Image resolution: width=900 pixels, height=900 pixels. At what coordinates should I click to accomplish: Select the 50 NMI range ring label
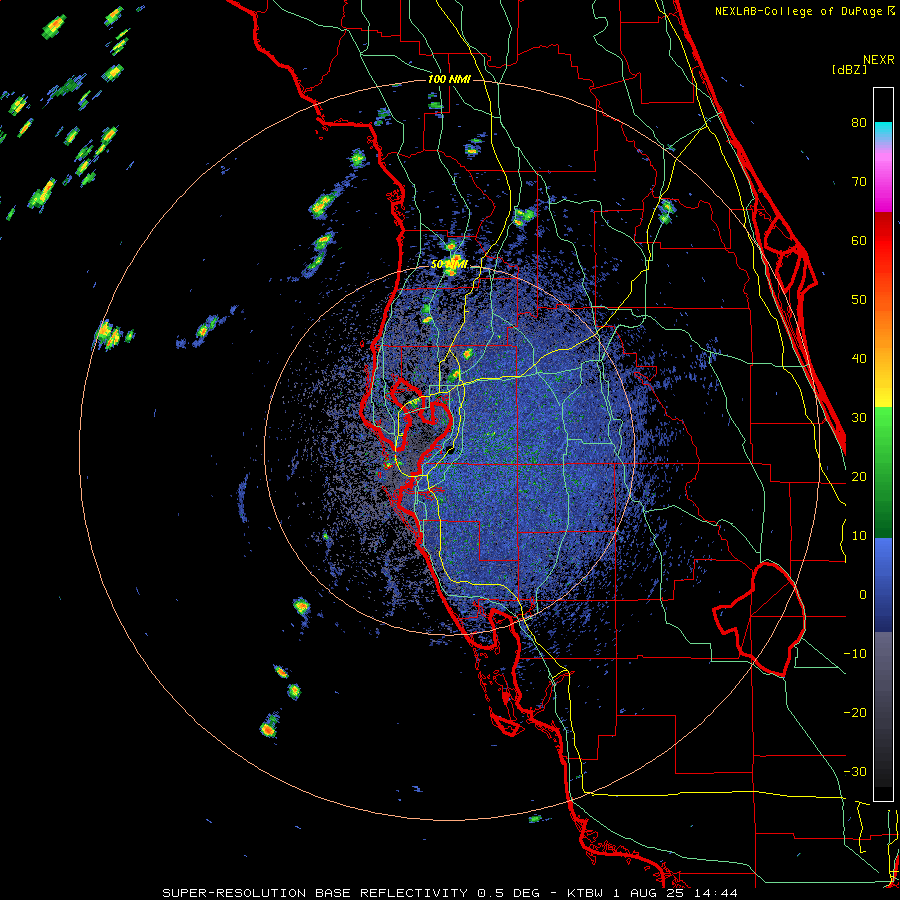coord(449,265)
